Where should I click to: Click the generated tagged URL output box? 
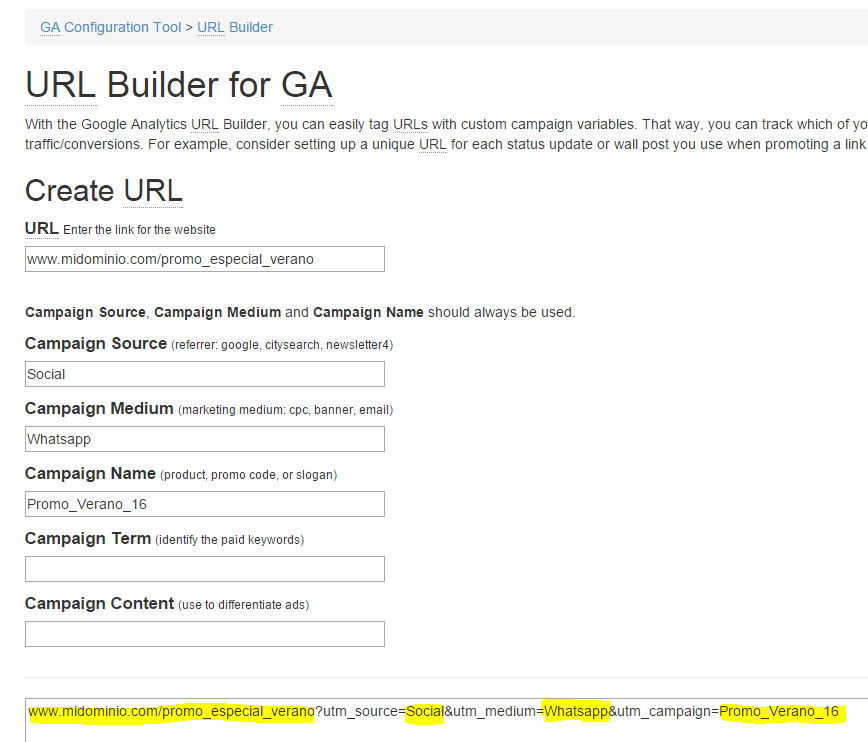446,720
